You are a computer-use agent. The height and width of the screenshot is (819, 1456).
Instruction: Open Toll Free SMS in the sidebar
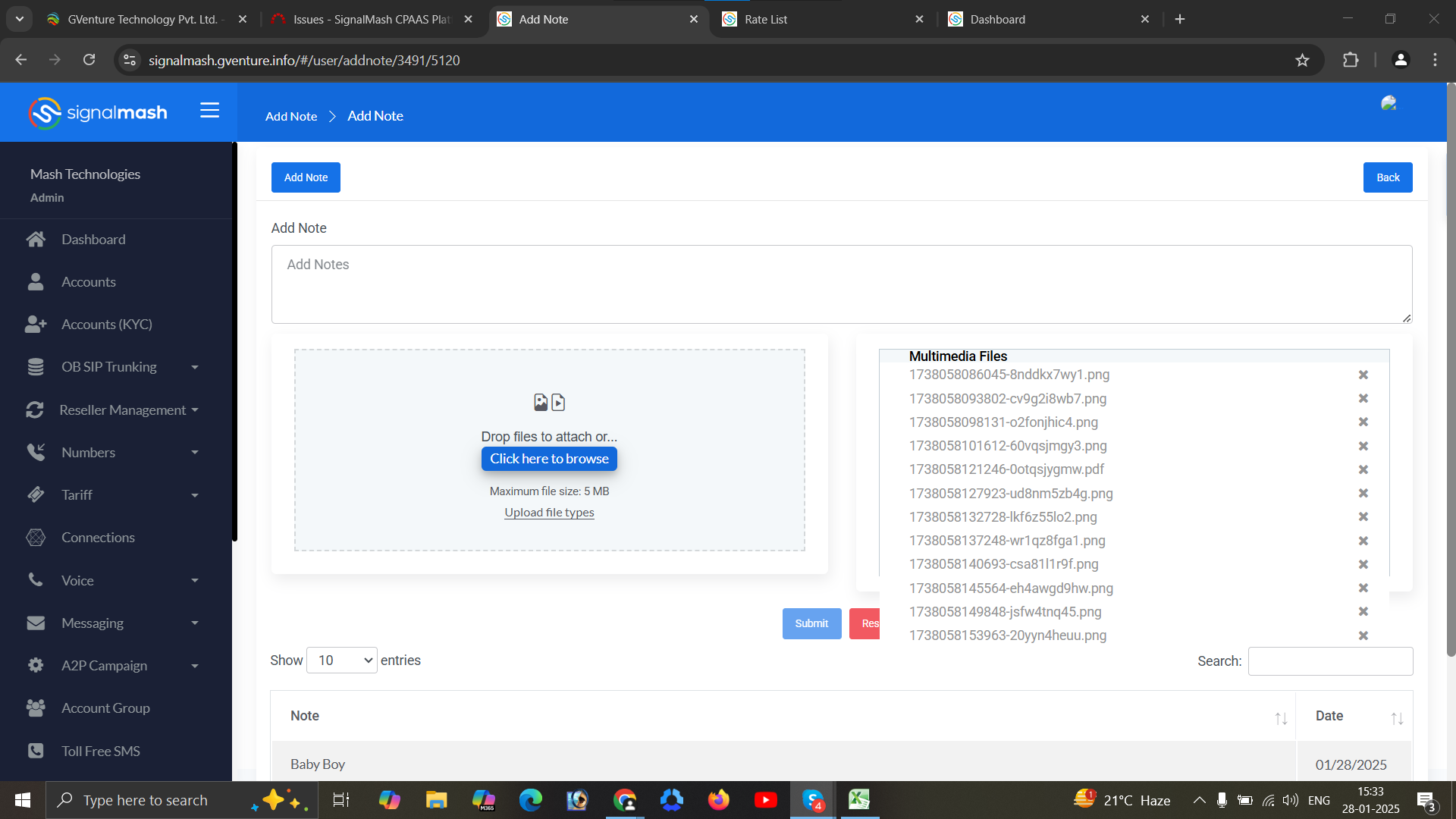tap(101, 752)
